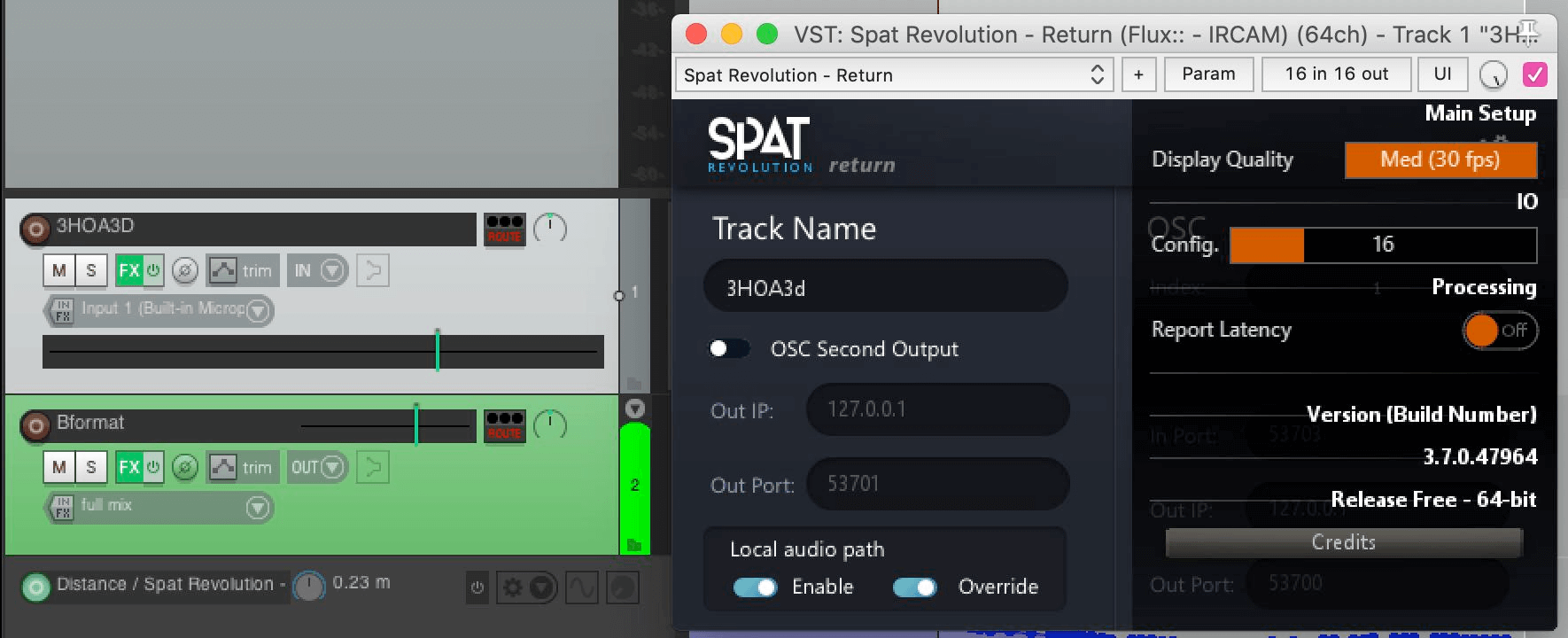The image size is (1568, 638).
Task: Click the Out Port field 53701
Action: pos(937,484)
